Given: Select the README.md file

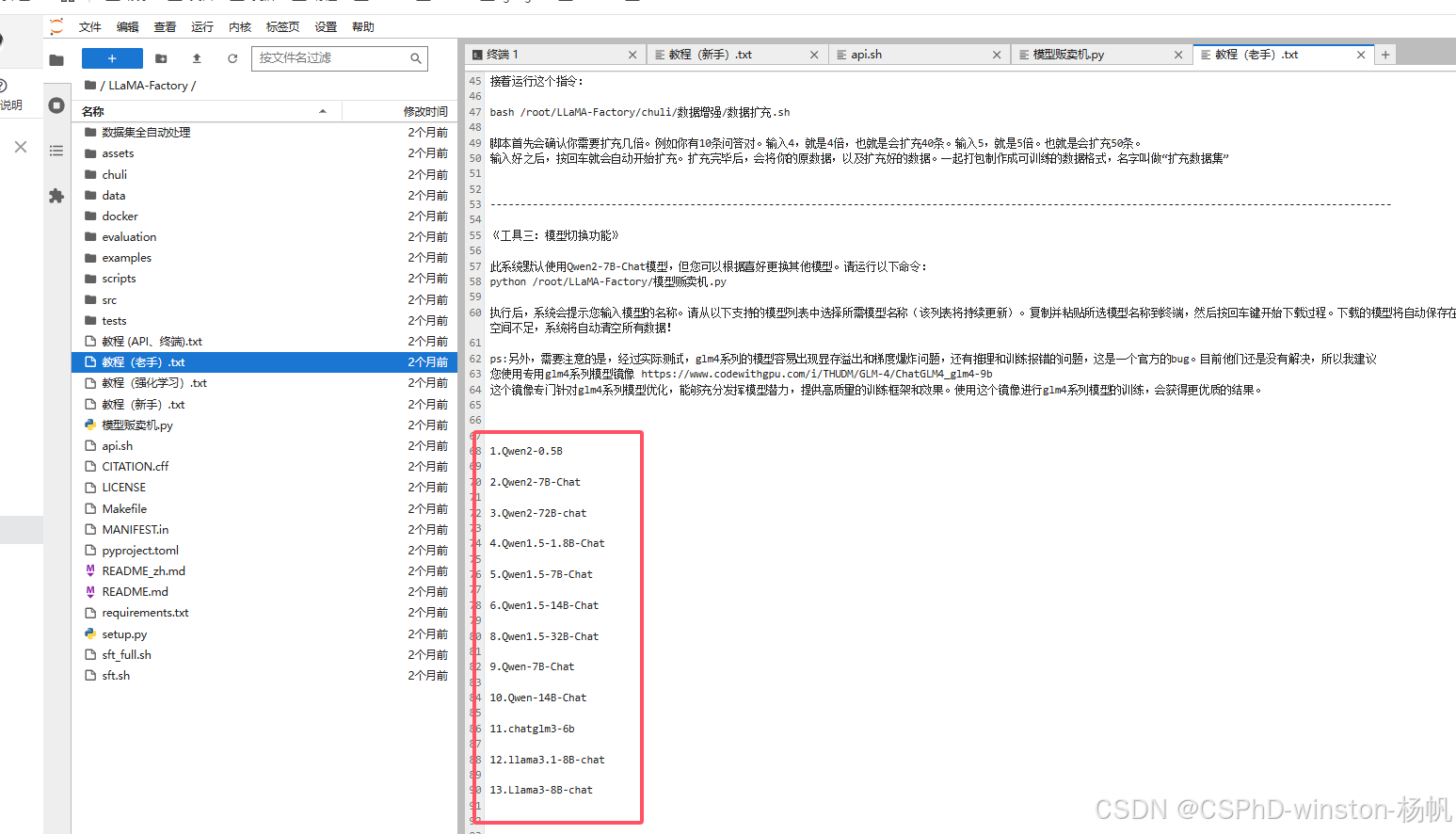Looking at the screenshot, I should tap(264, 592).
